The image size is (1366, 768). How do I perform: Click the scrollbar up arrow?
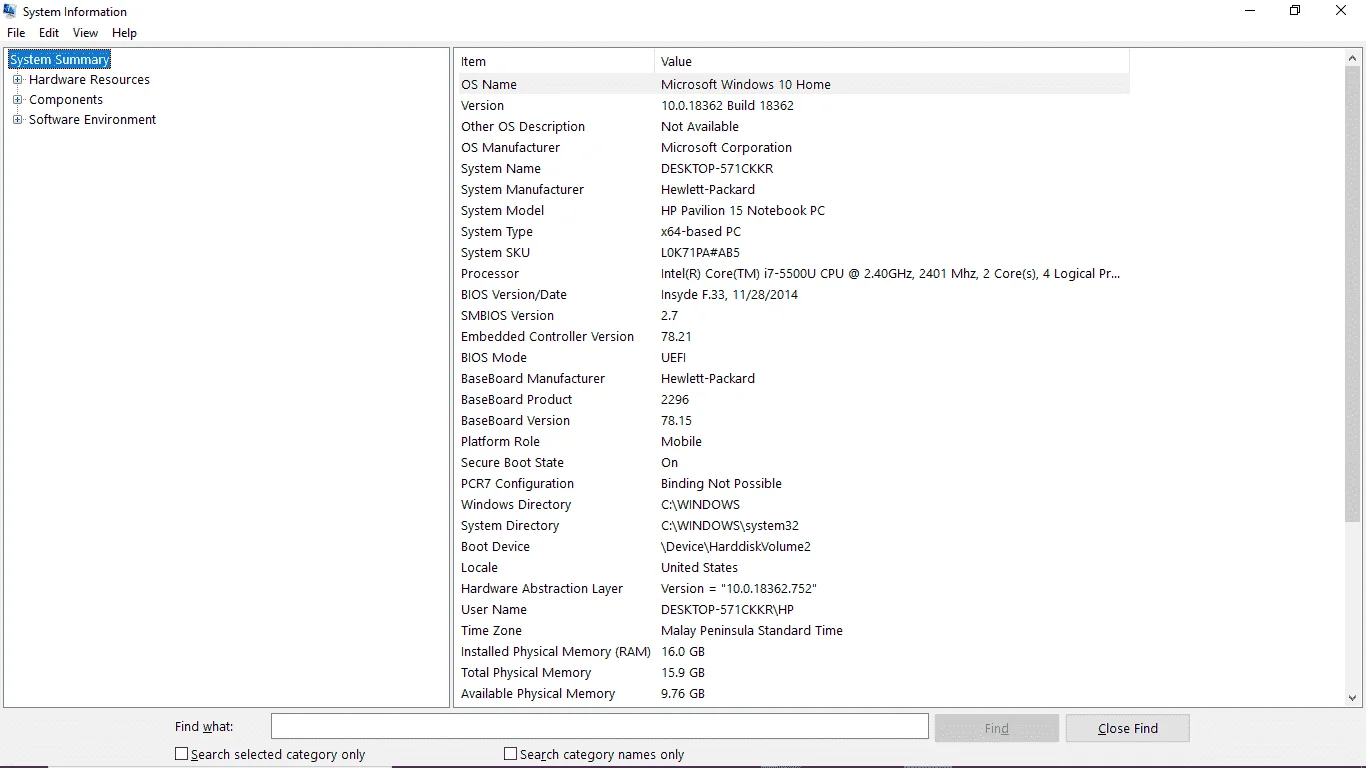(1353, 59)
